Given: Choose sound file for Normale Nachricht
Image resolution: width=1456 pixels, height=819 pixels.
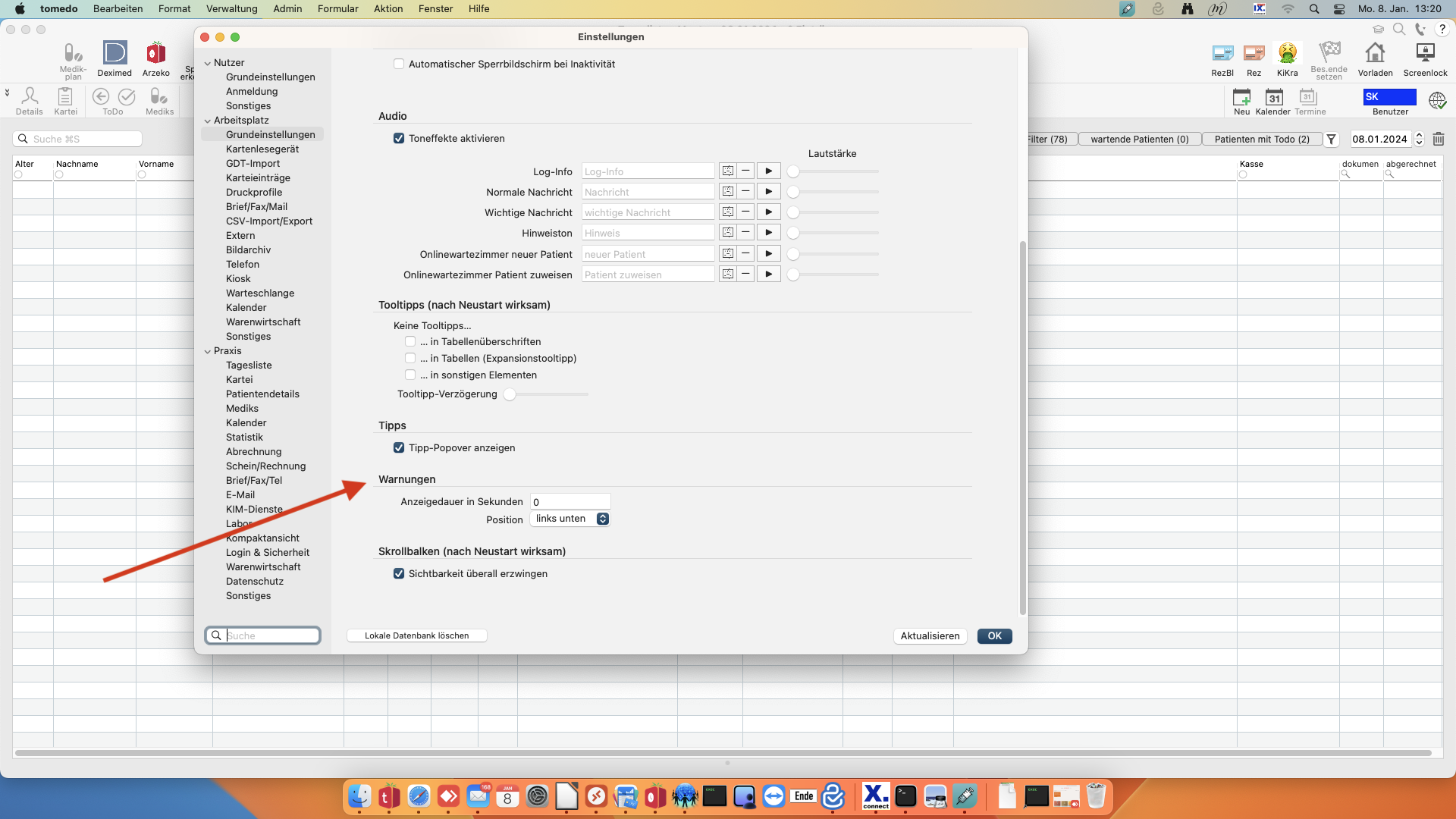Looking at the screenshot, I should click(727, 192).
